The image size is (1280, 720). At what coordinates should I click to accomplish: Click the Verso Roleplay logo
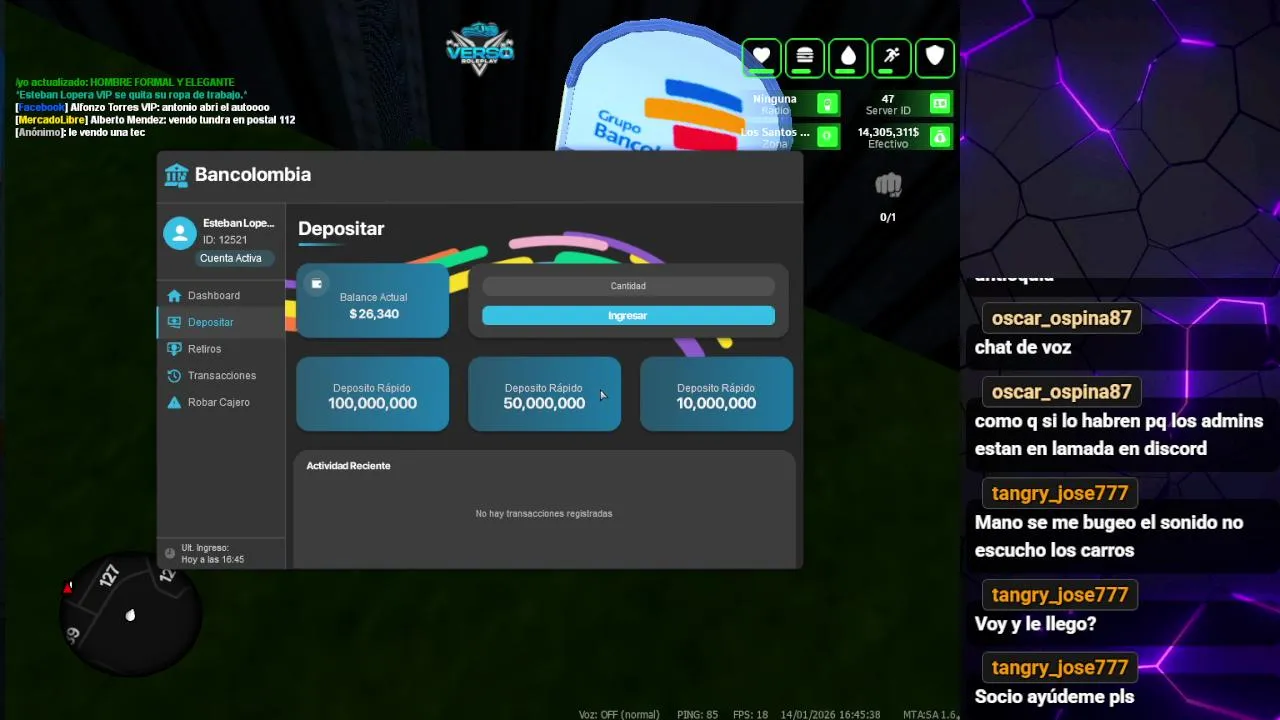click(x=480, y=49)
